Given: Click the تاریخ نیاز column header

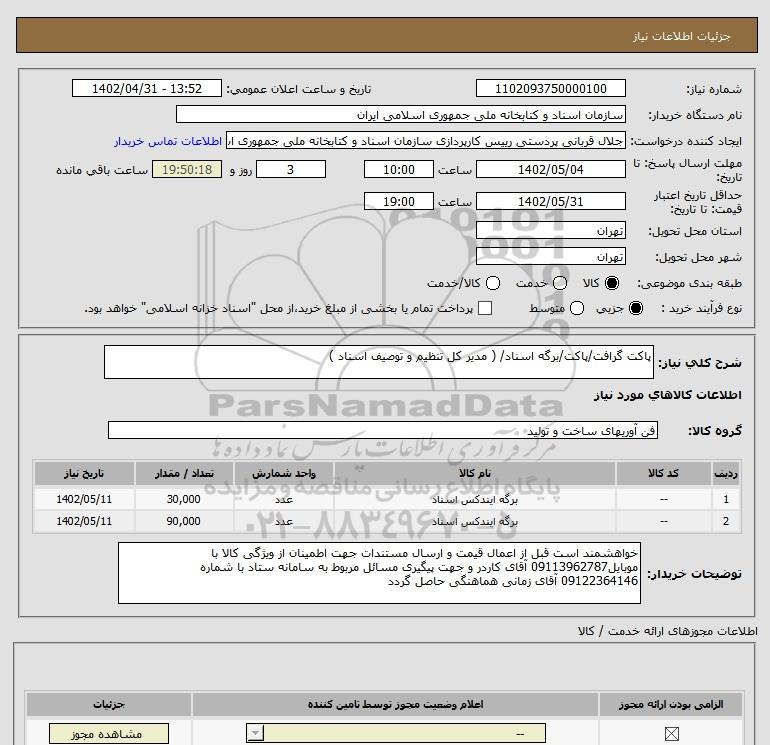Looking at the screenshot, I should point(84,473).
